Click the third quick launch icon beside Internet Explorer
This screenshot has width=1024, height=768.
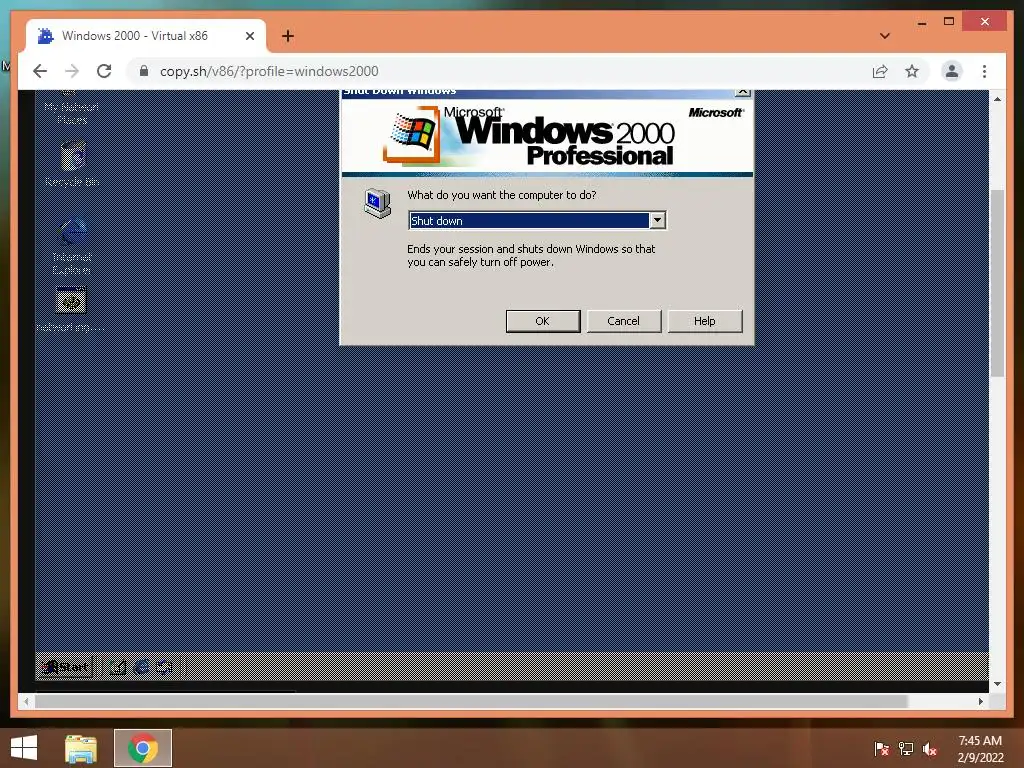[x=164, y=667]
